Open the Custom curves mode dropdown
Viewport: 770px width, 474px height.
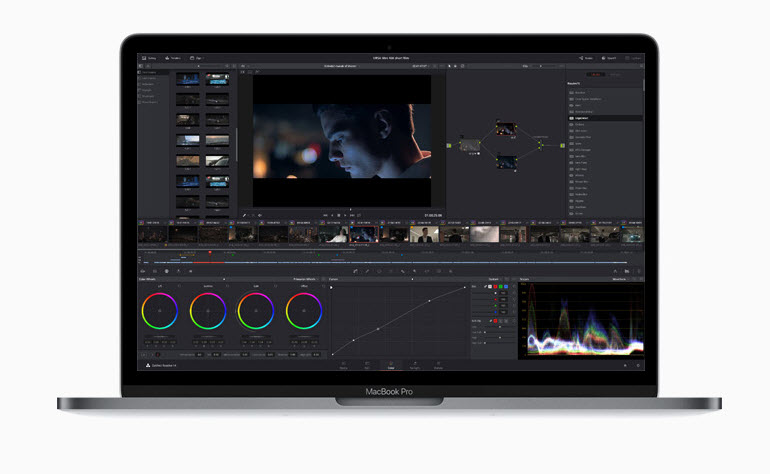495,279
